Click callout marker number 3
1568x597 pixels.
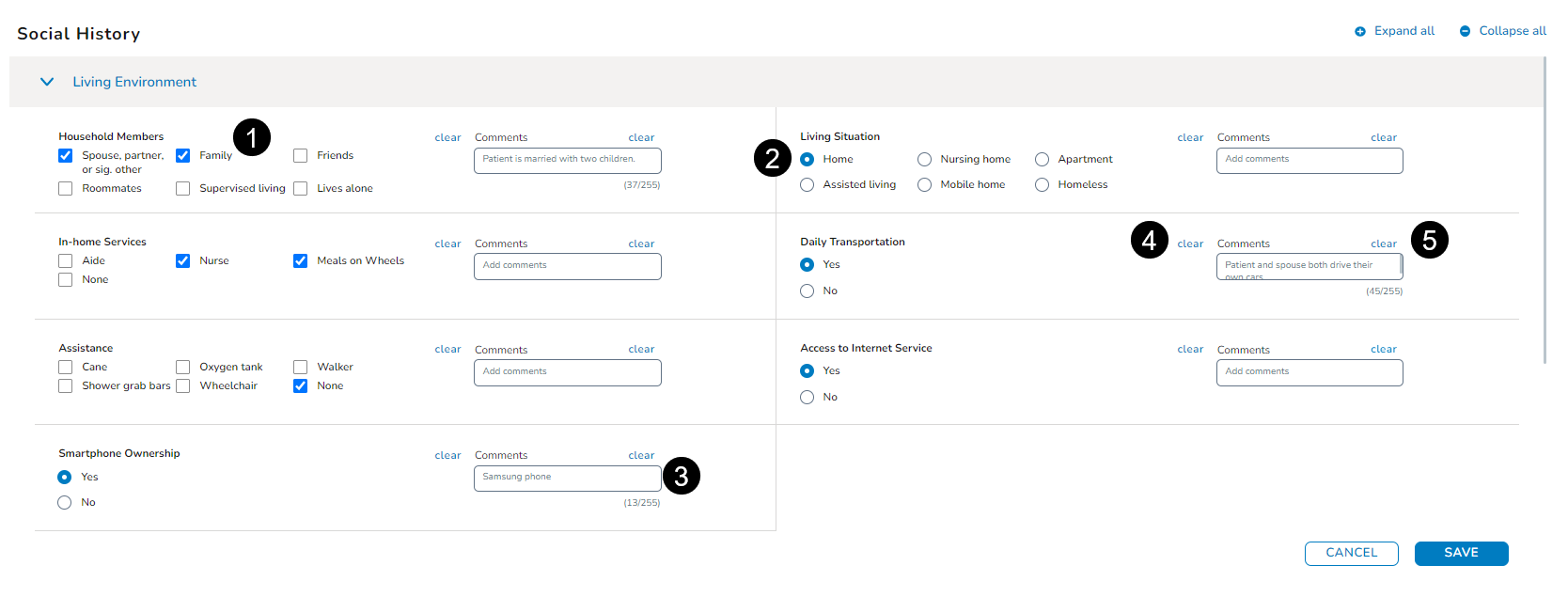point(681,477)
